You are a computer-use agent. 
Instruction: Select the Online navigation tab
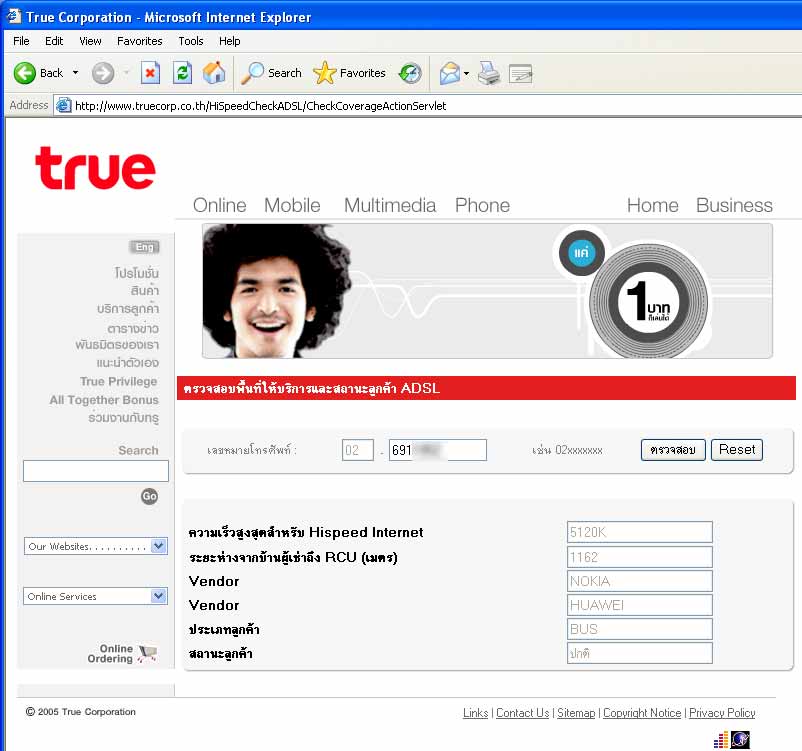pyautogui.click(x=219, y=205)
